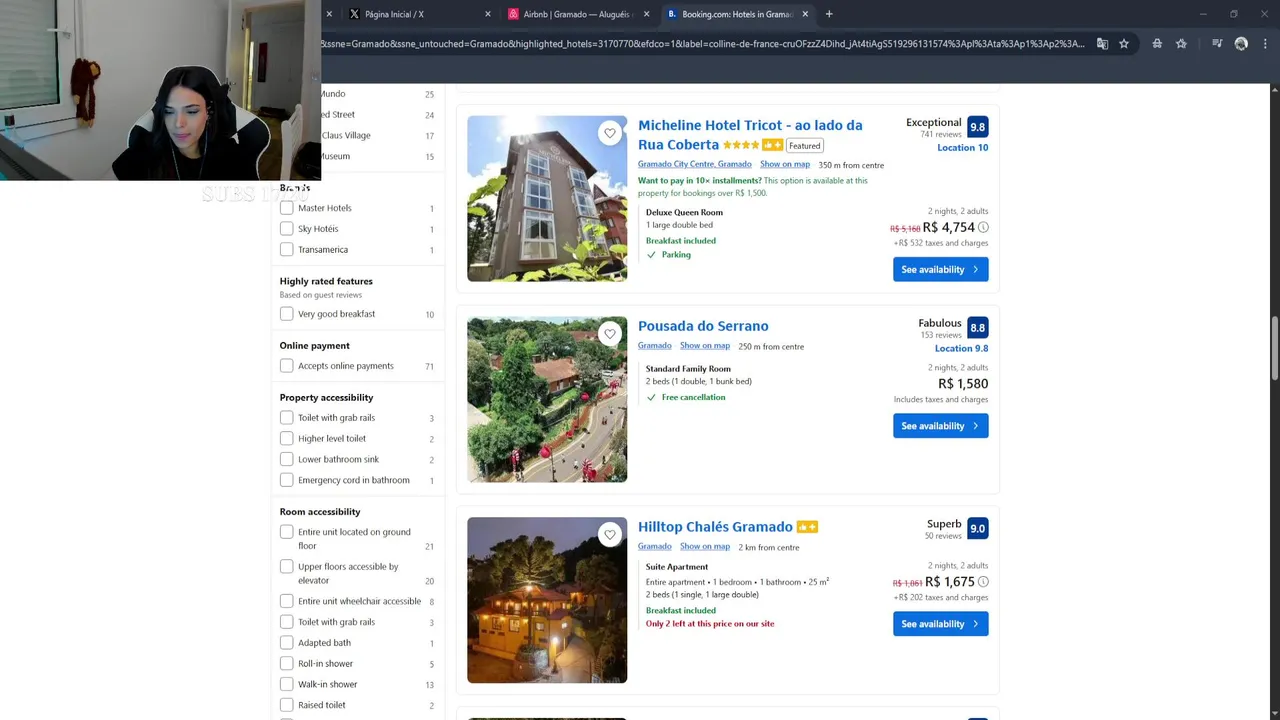This screenshot has width=1280, height=720.
Task: Click heart icon on Pousada do Serrano photo
Action: 610,334
